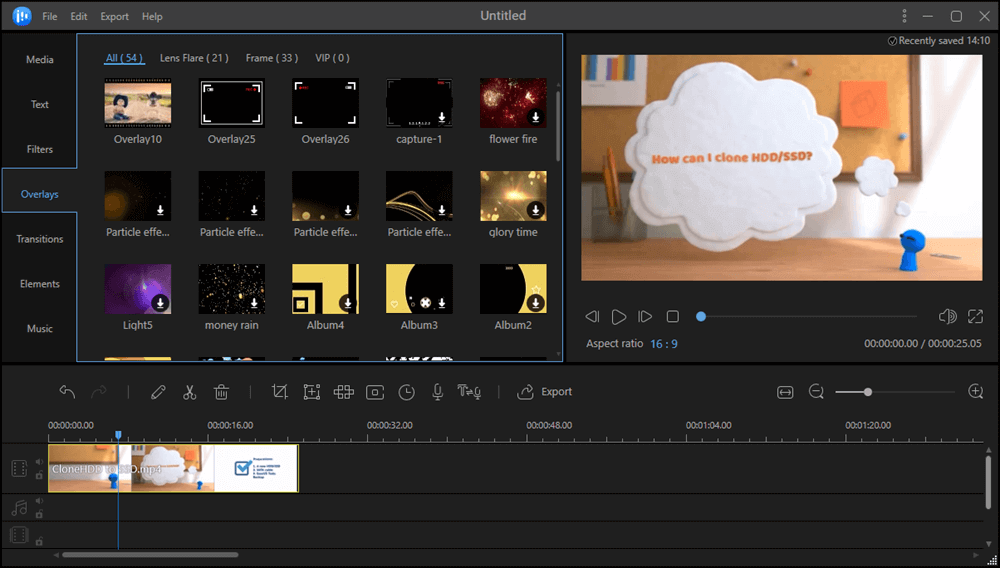Viewport: 1000px width, 568px height.
Task: Click the speech-text converter icon
Action: (469, 391)
